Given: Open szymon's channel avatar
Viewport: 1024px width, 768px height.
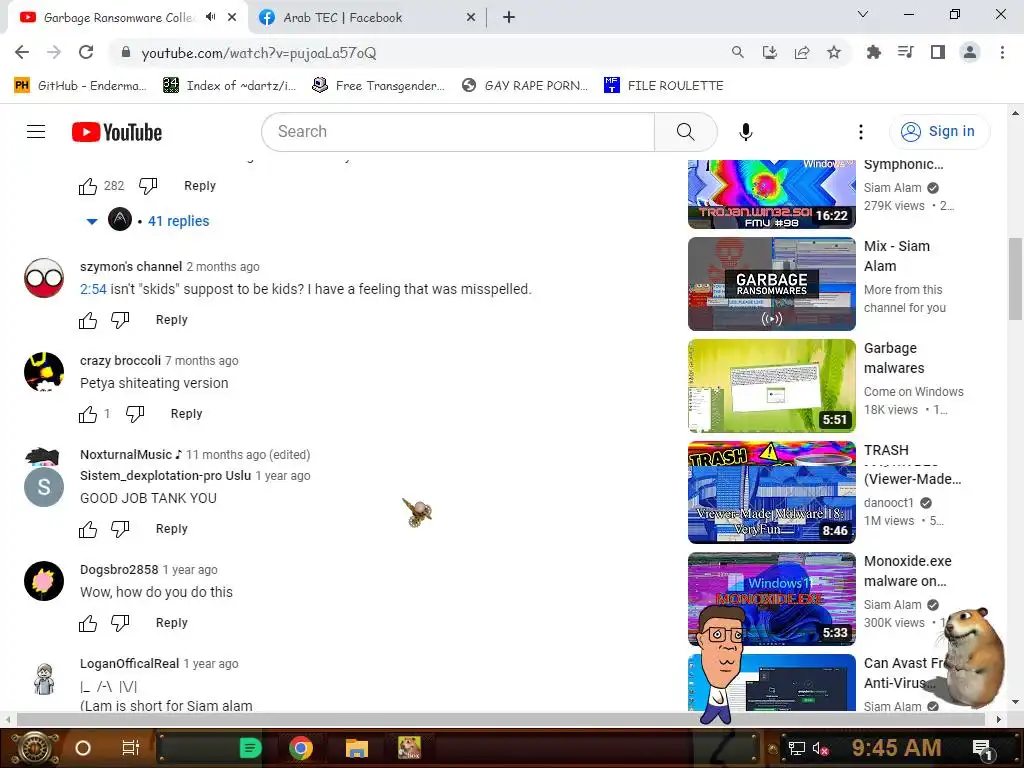Looking at the screenshot, I should click(x=44, y=278).
